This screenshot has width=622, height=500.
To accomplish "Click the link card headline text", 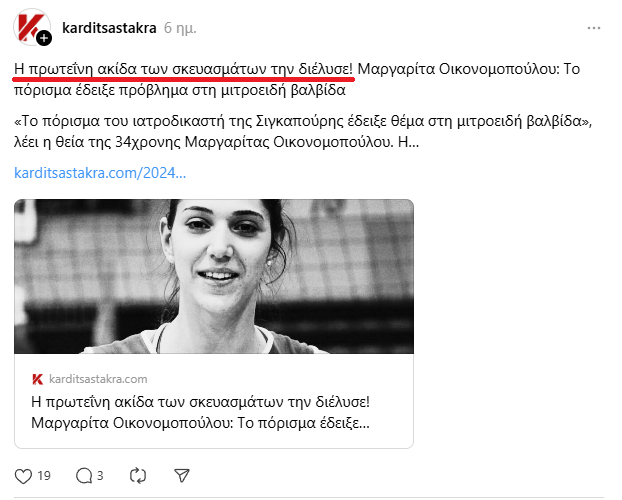I will click(x=200, y=412).
